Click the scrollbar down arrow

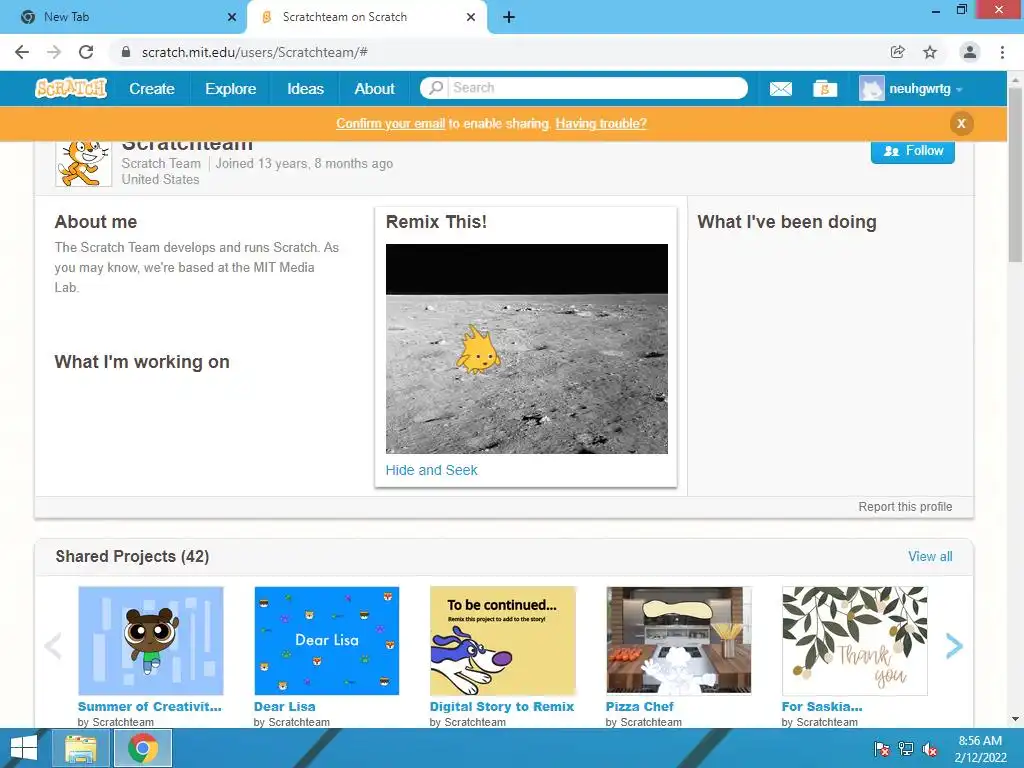click(x=1016, y=719)
